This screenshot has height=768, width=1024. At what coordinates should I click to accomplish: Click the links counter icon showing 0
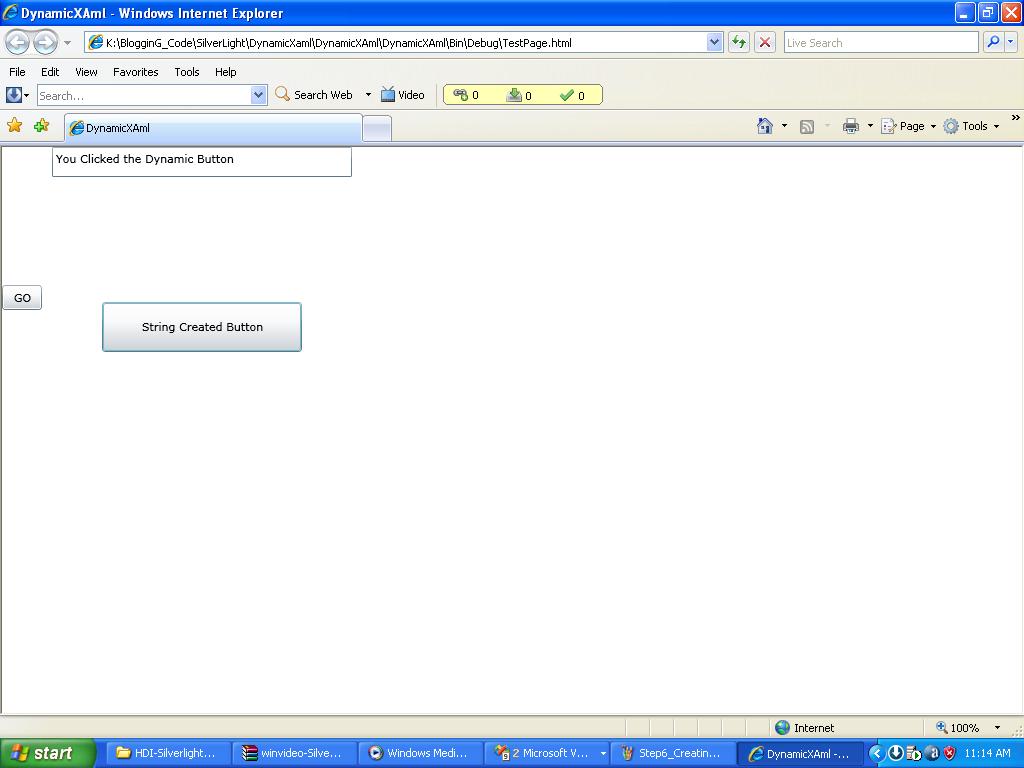point(460,95)
